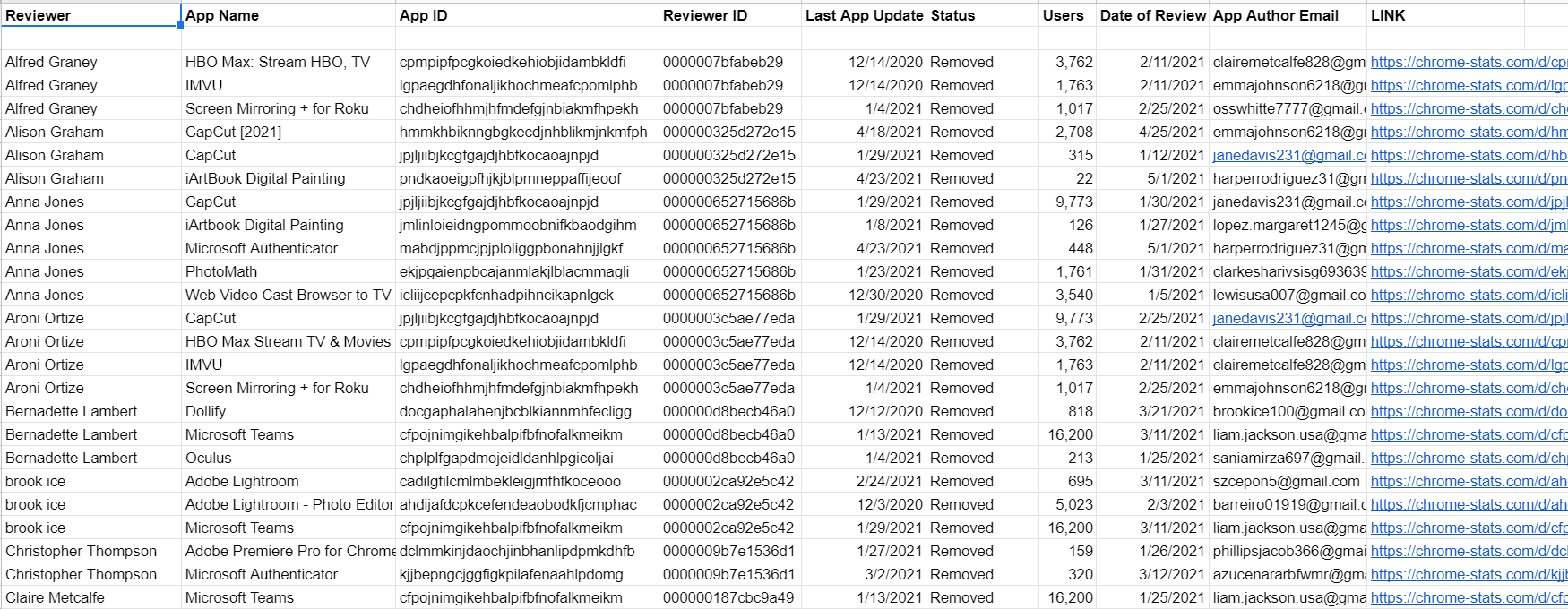The width and height of the screenshot is (1568, 609).
Task: Click the Claire Metcalfe reviewer cell
Action: coord(90,597)
